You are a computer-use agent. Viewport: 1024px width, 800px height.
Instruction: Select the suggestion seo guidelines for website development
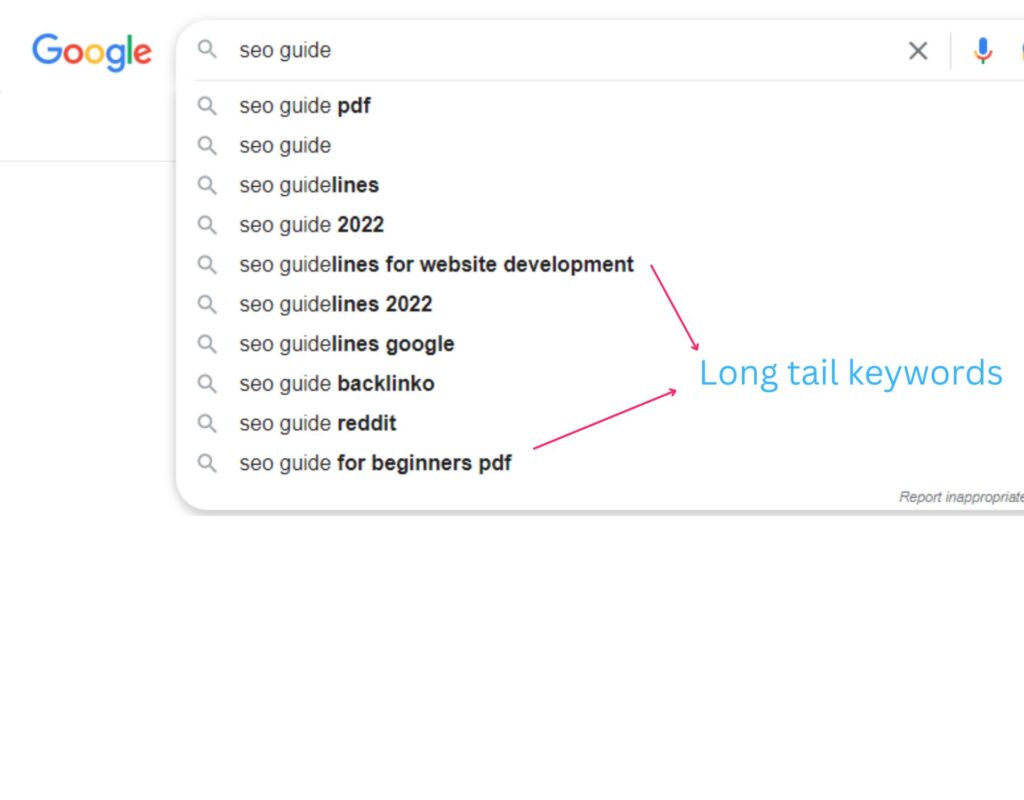click(x=436, y=264)
